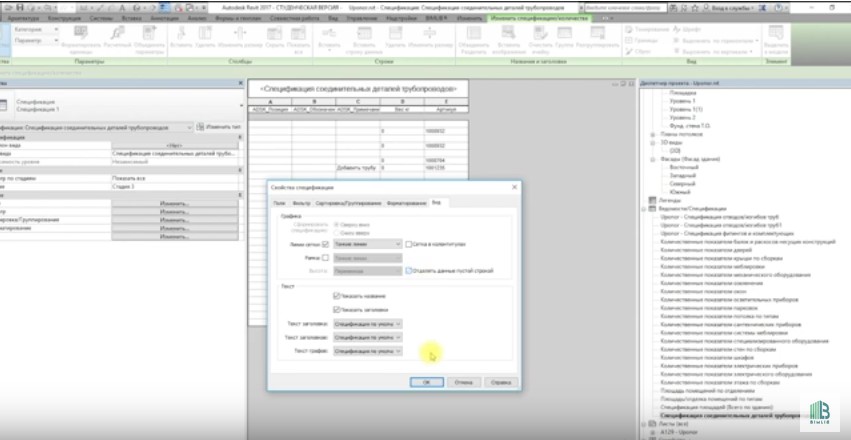
Task: Open the Systems ribbon tab
Action: 101,18
